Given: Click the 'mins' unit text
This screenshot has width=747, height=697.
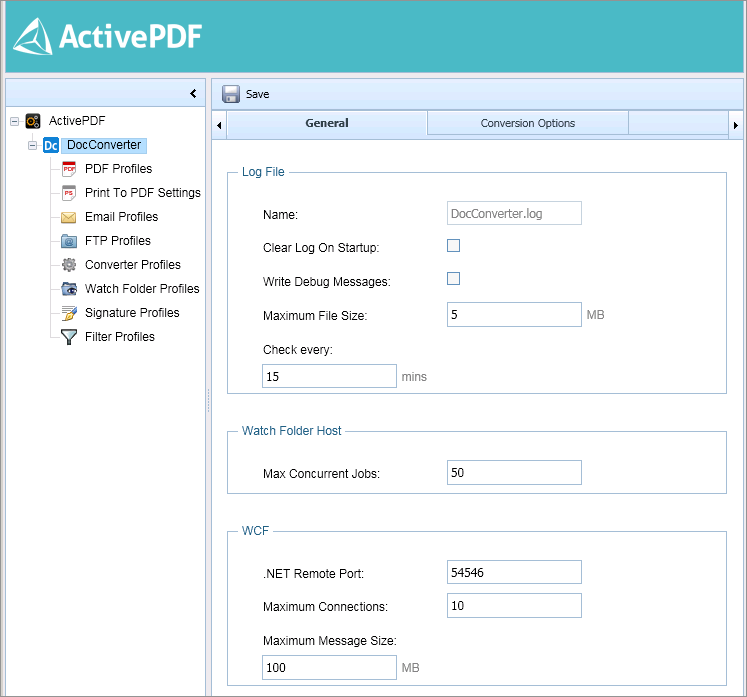Looking at the screenshot, I should point(414,377).
